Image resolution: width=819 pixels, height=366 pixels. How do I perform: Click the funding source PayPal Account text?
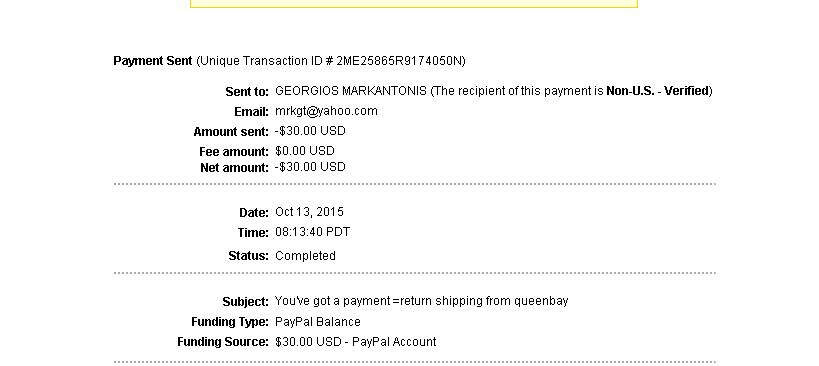[x=394, y=342]
